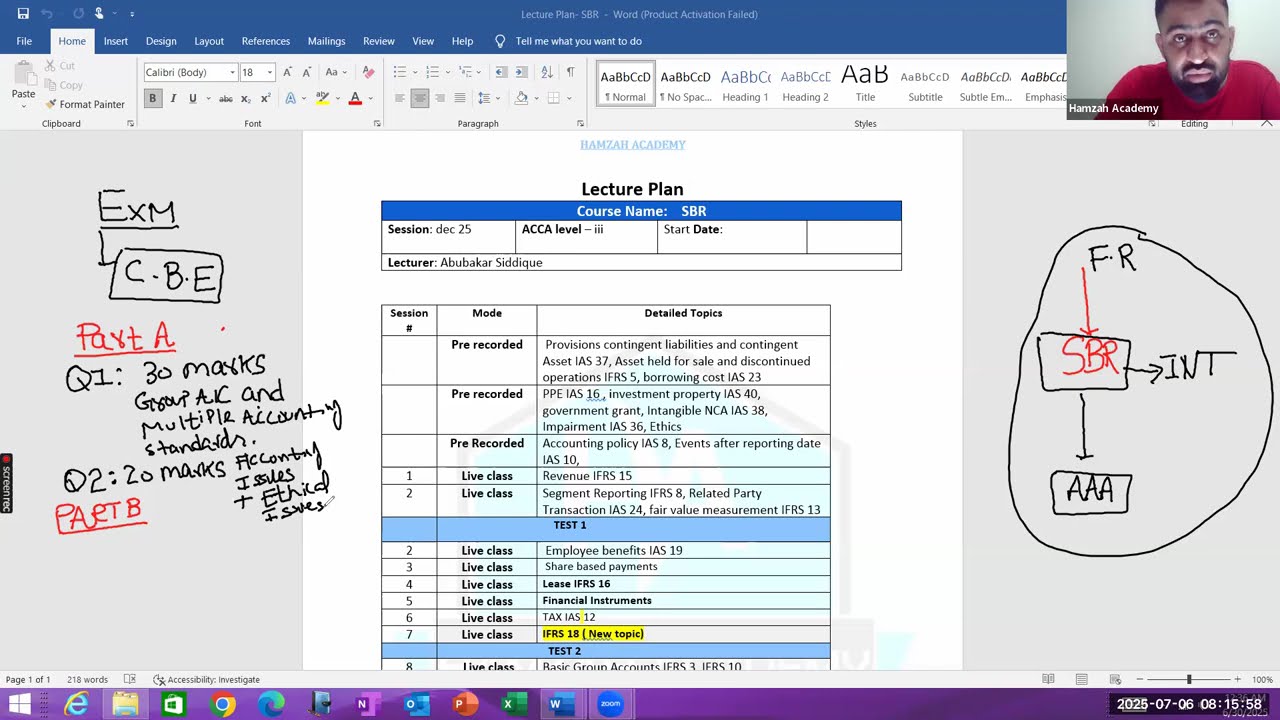The height and width of the screenshot is (720, 1280).
Task: Toggle Italic formatting
Action: 173,98
